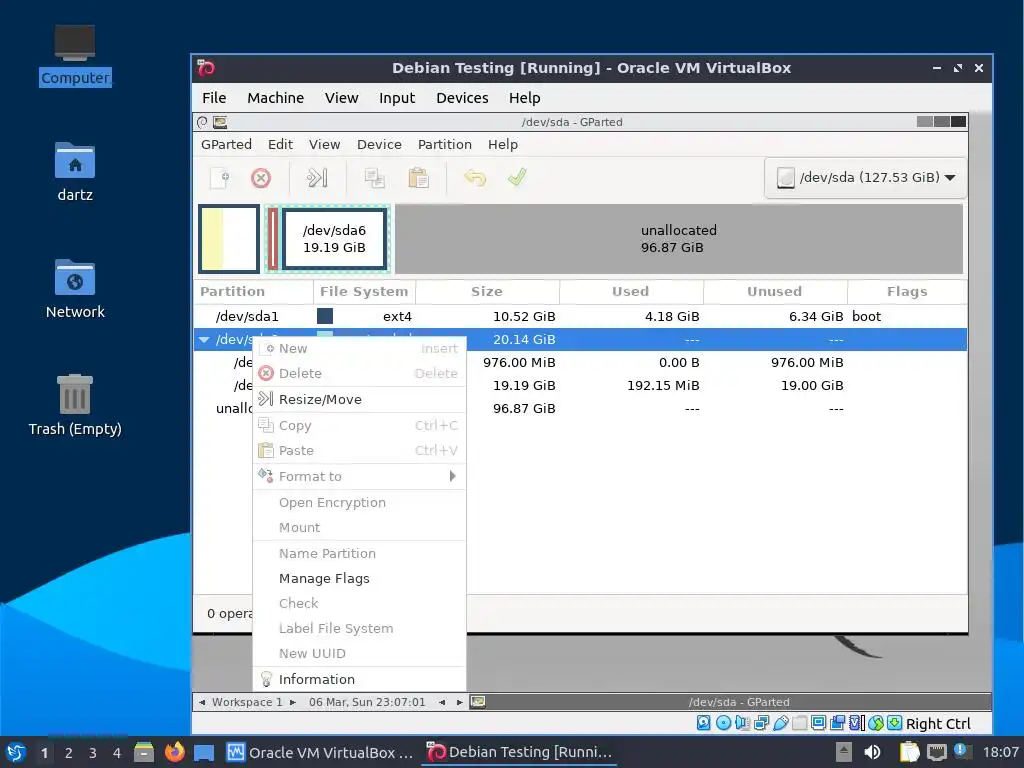Choose Manage Flags from the context menu
The width and height of the screenshot is (1024, 768).
pyautogui.click(x=359, y=579)
